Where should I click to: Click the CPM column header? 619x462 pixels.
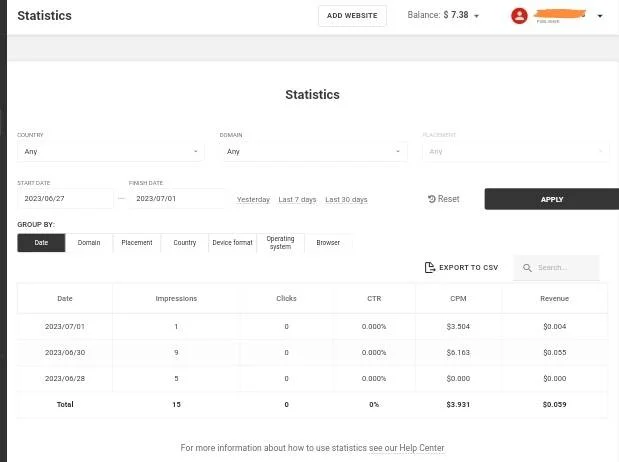pyautogui.click(x=458, y=299)
